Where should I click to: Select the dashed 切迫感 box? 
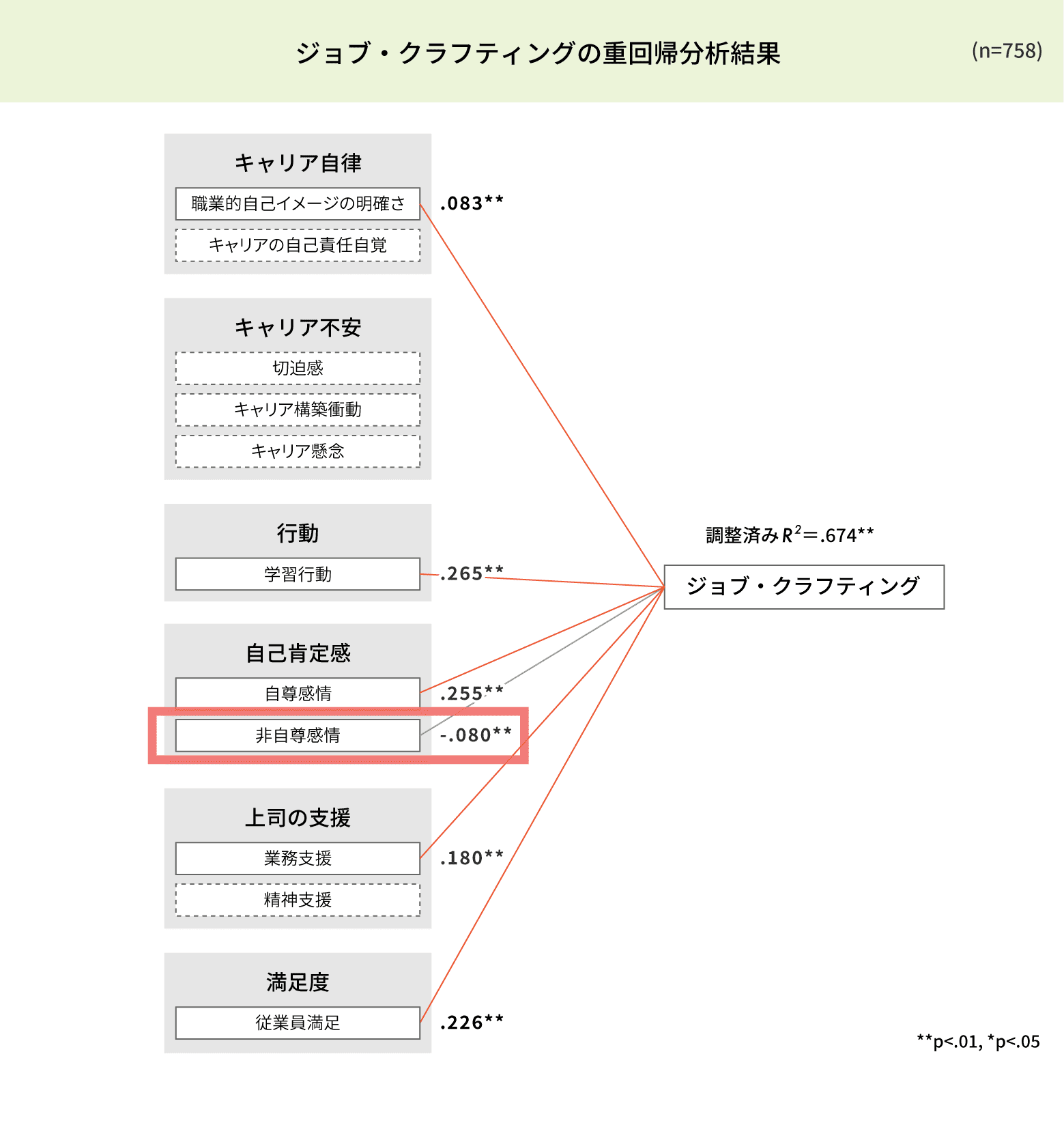pyautogui.click(x=298, y=369)
